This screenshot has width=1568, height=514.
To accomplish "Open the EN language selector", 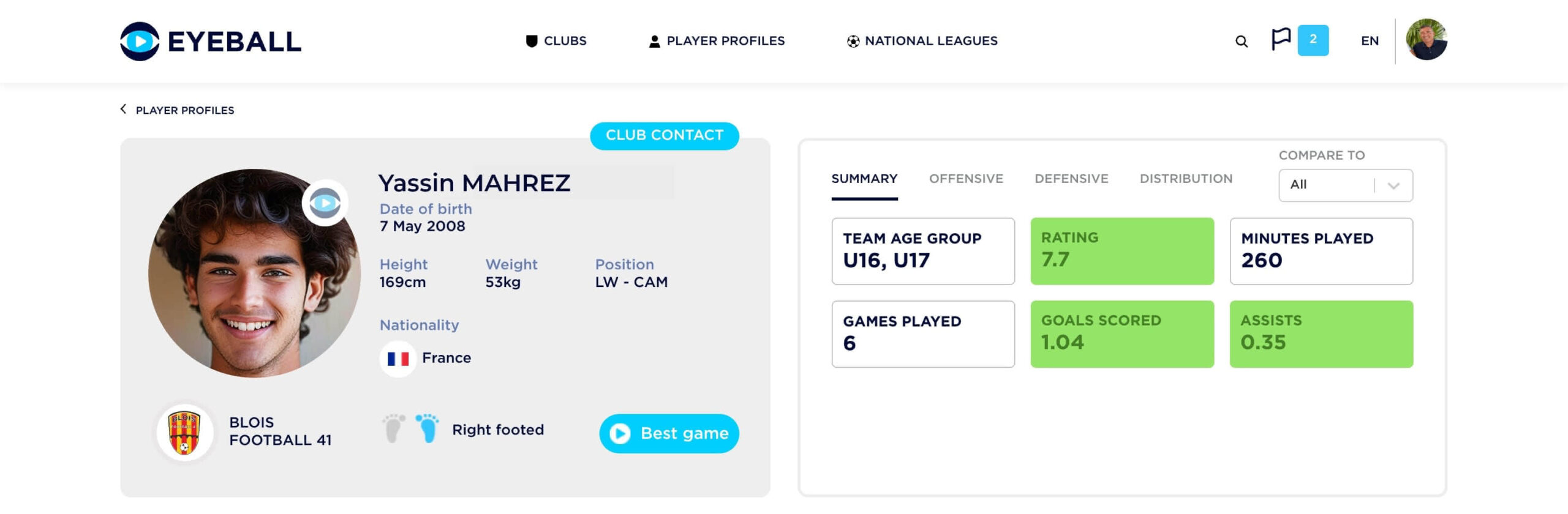I will (x=1370, y=41).
